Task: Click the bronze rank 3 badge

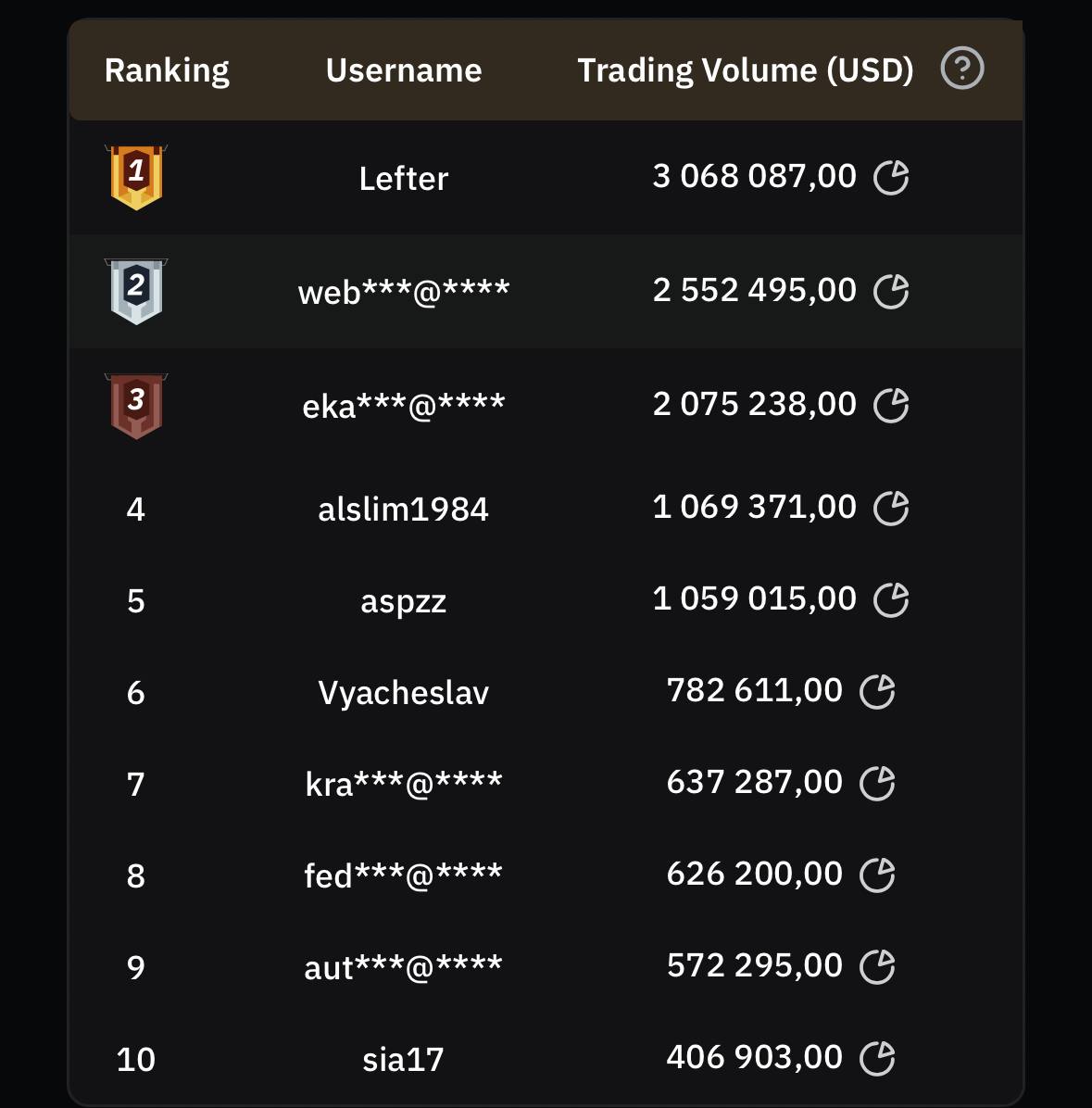Action: point(136,406)
